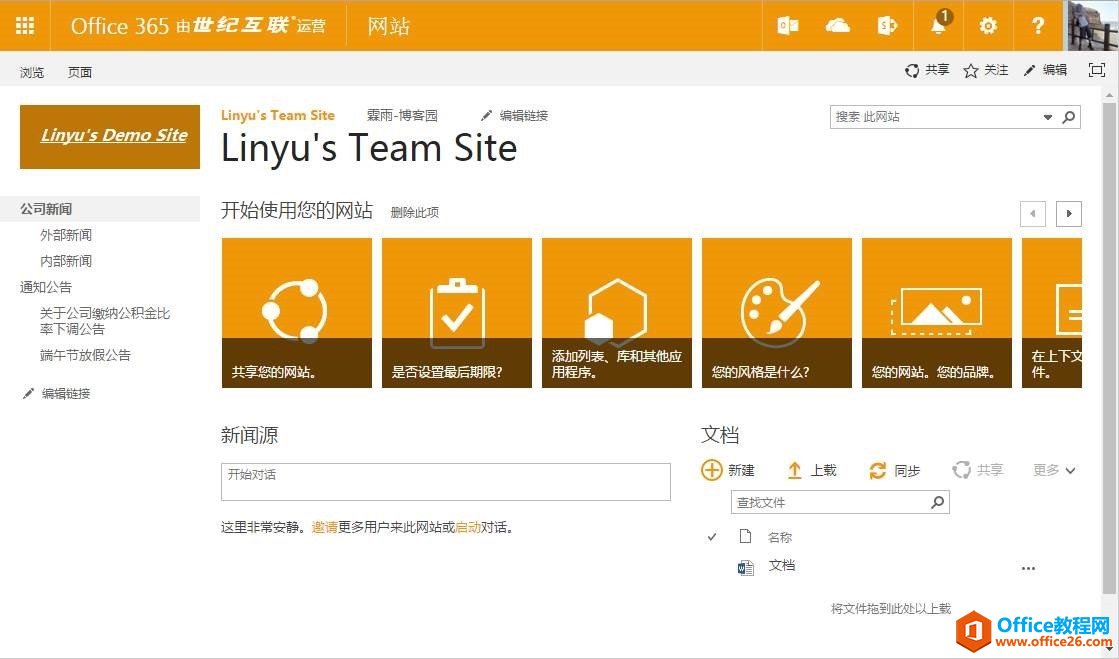Open the ellipsis menu for 文档 file

click(x=1028, y=568)
